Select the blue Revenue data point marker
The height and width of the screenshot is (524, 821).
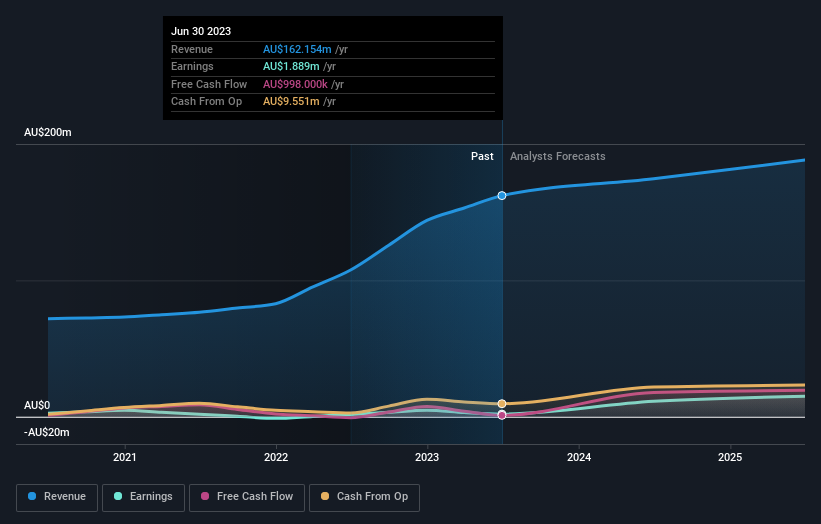(502, 195)
